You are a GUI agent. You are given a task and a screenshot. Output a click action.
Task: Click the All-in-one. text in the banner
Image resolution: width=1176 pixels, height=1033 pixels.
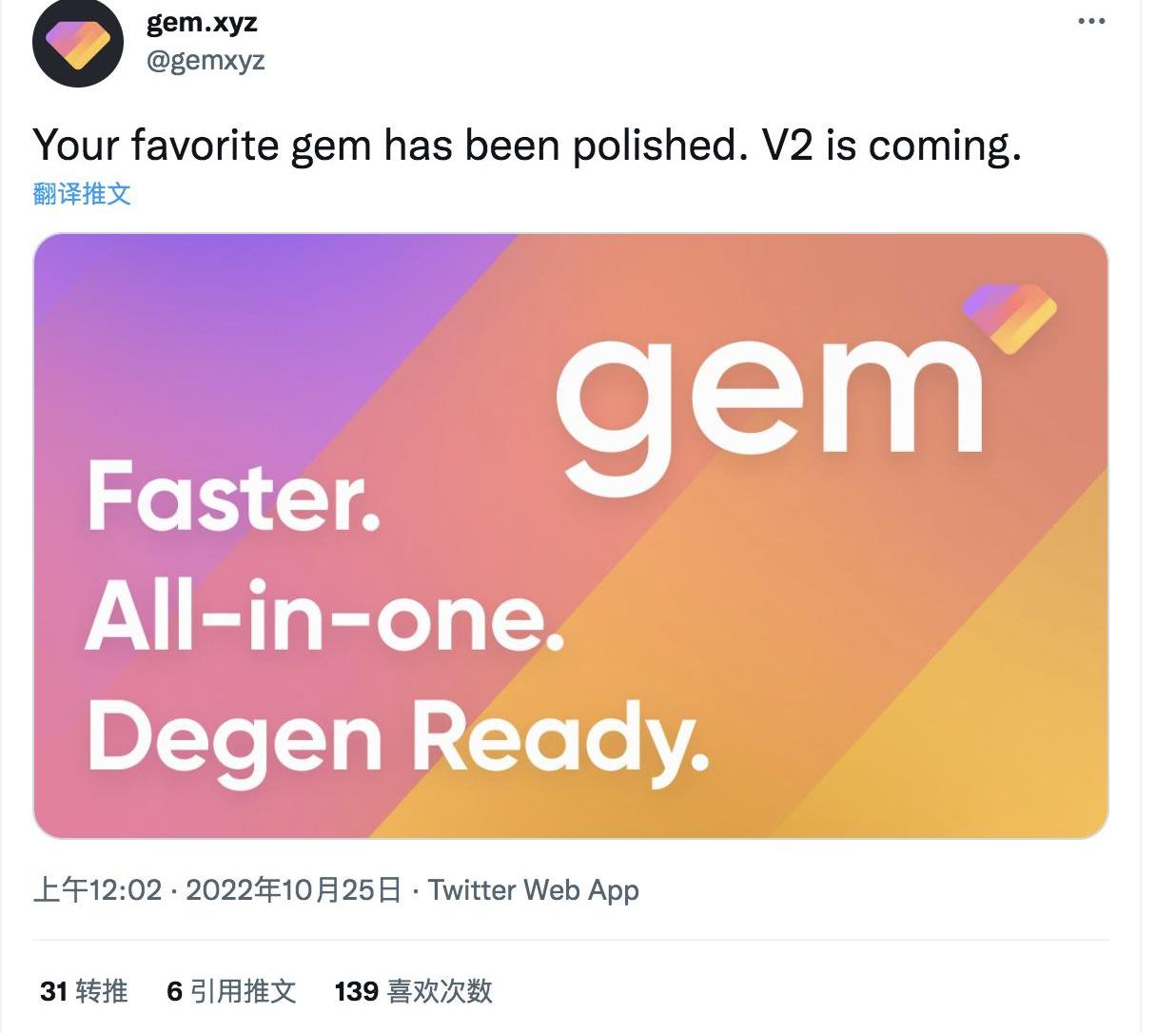click(324, 615)
